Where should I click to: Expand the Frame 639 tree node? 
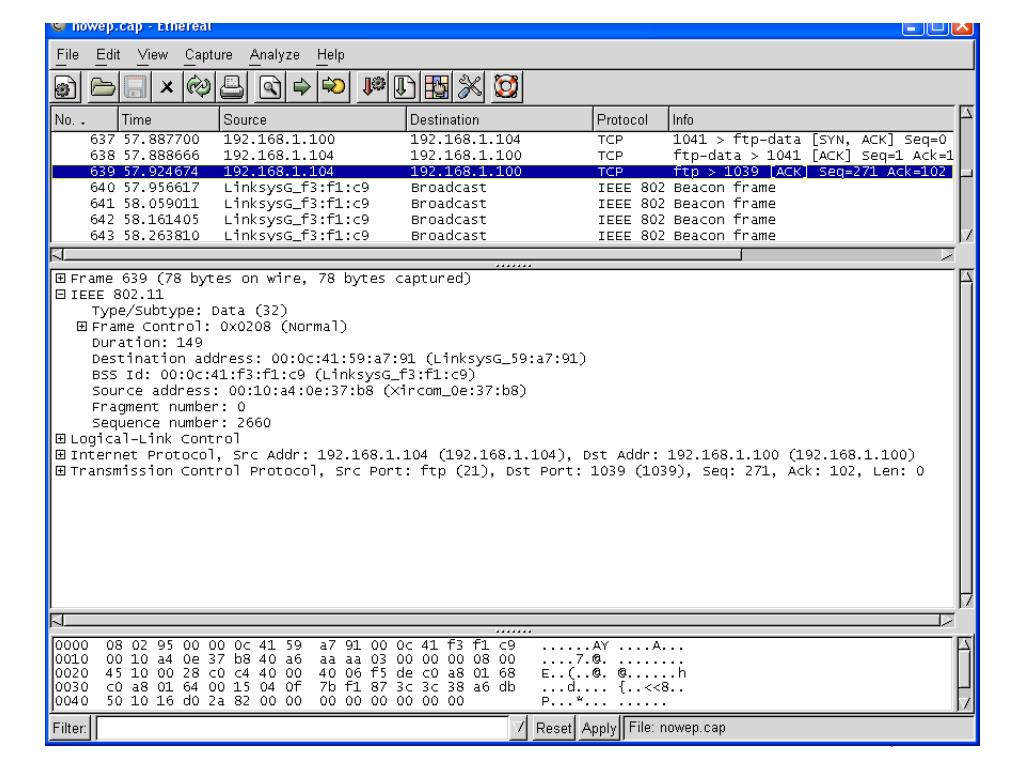click(x=61, y=278)
